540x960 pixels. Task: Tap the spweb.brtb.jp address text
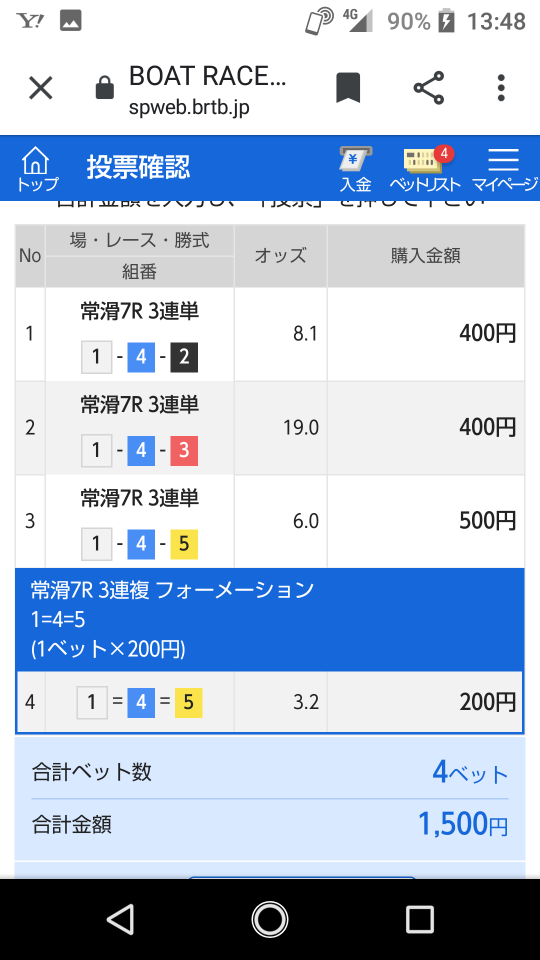pos(189,108)
